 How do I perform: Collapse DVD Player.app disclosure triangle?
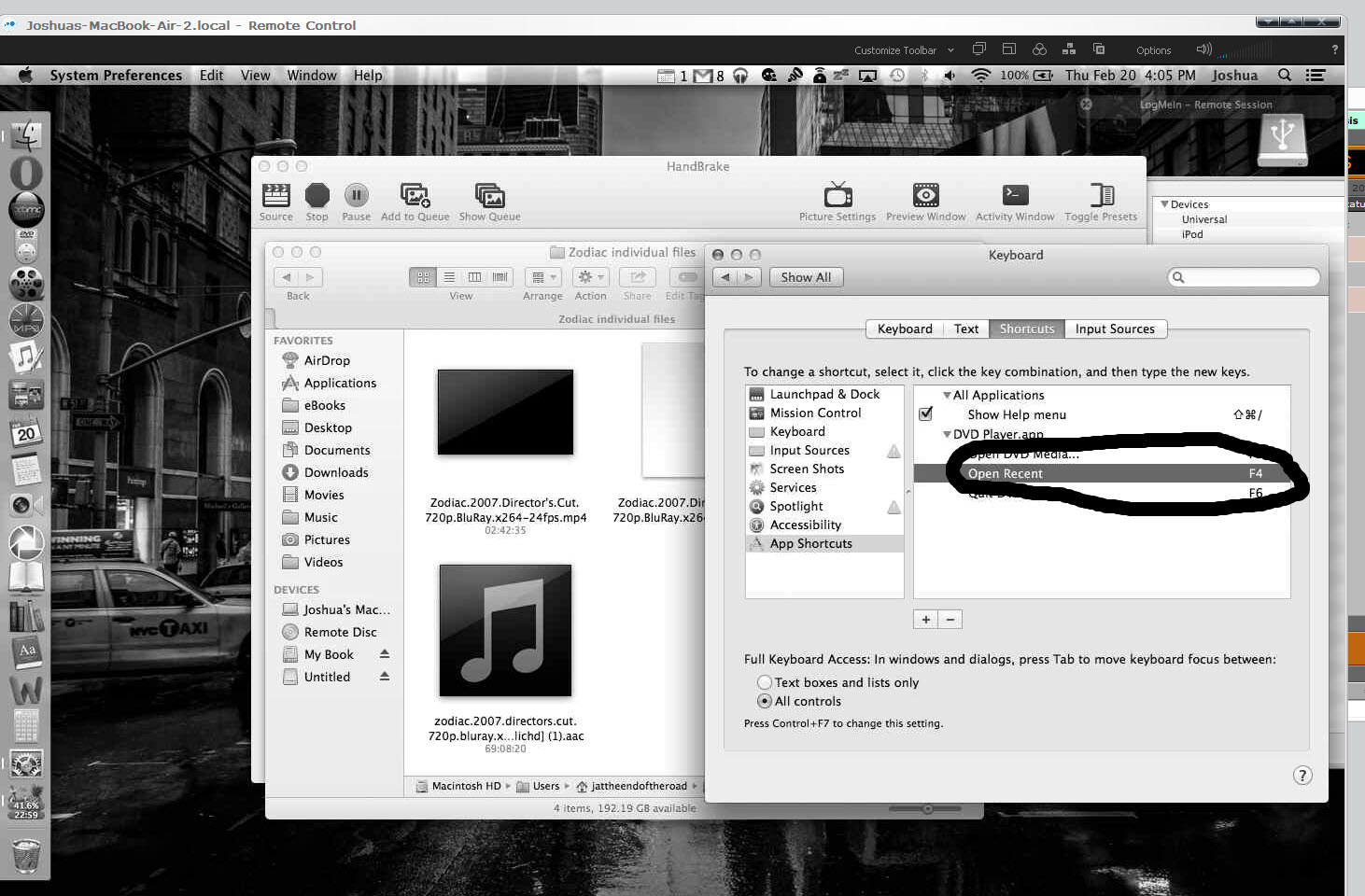[x=947, y=434]
